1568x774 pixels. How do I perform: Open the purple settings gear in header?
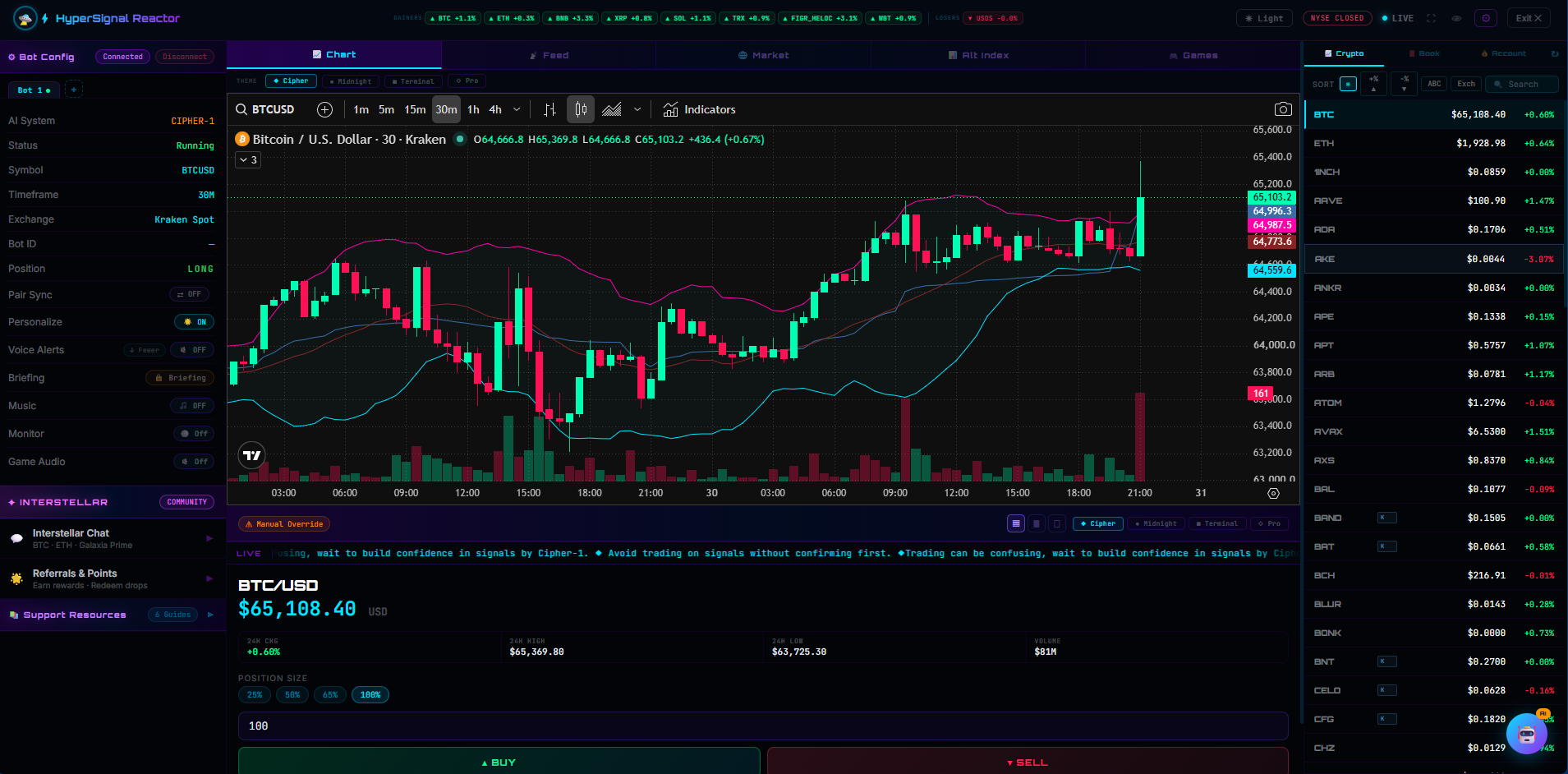click(x=1486, y=18)
